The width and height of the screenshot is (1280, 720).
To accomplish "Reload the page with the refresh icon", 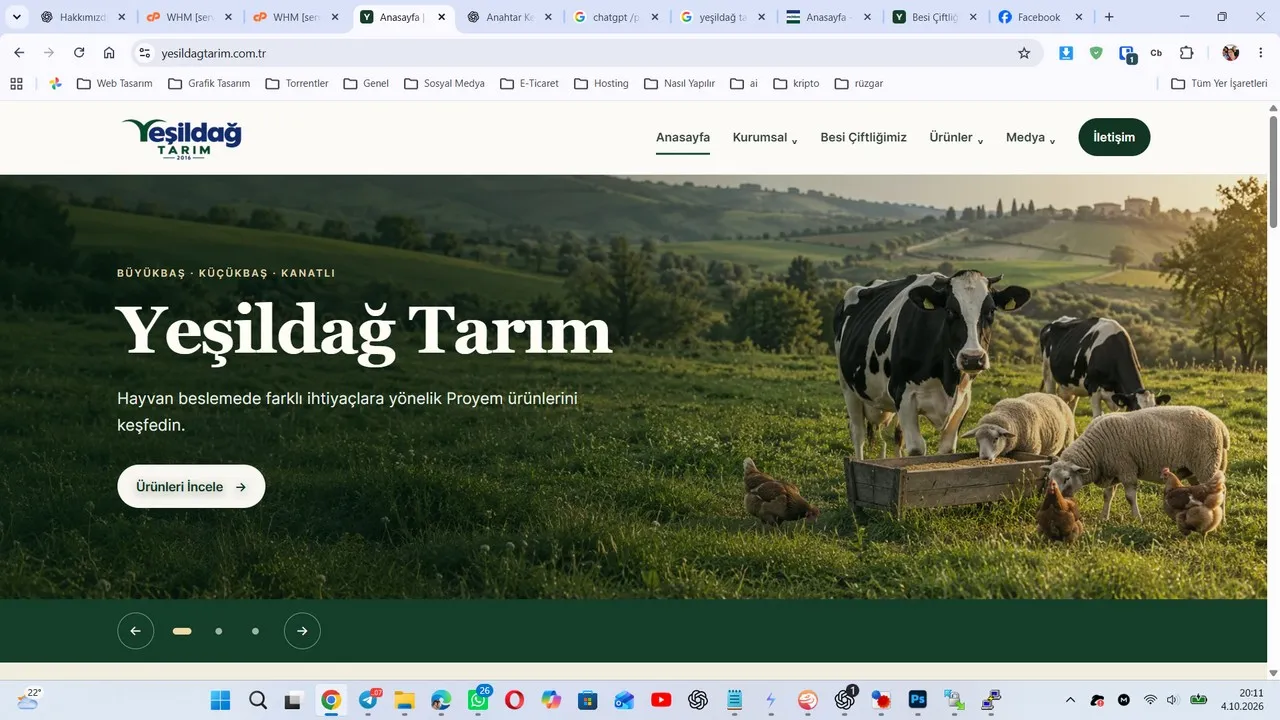I will pos(79,53).
